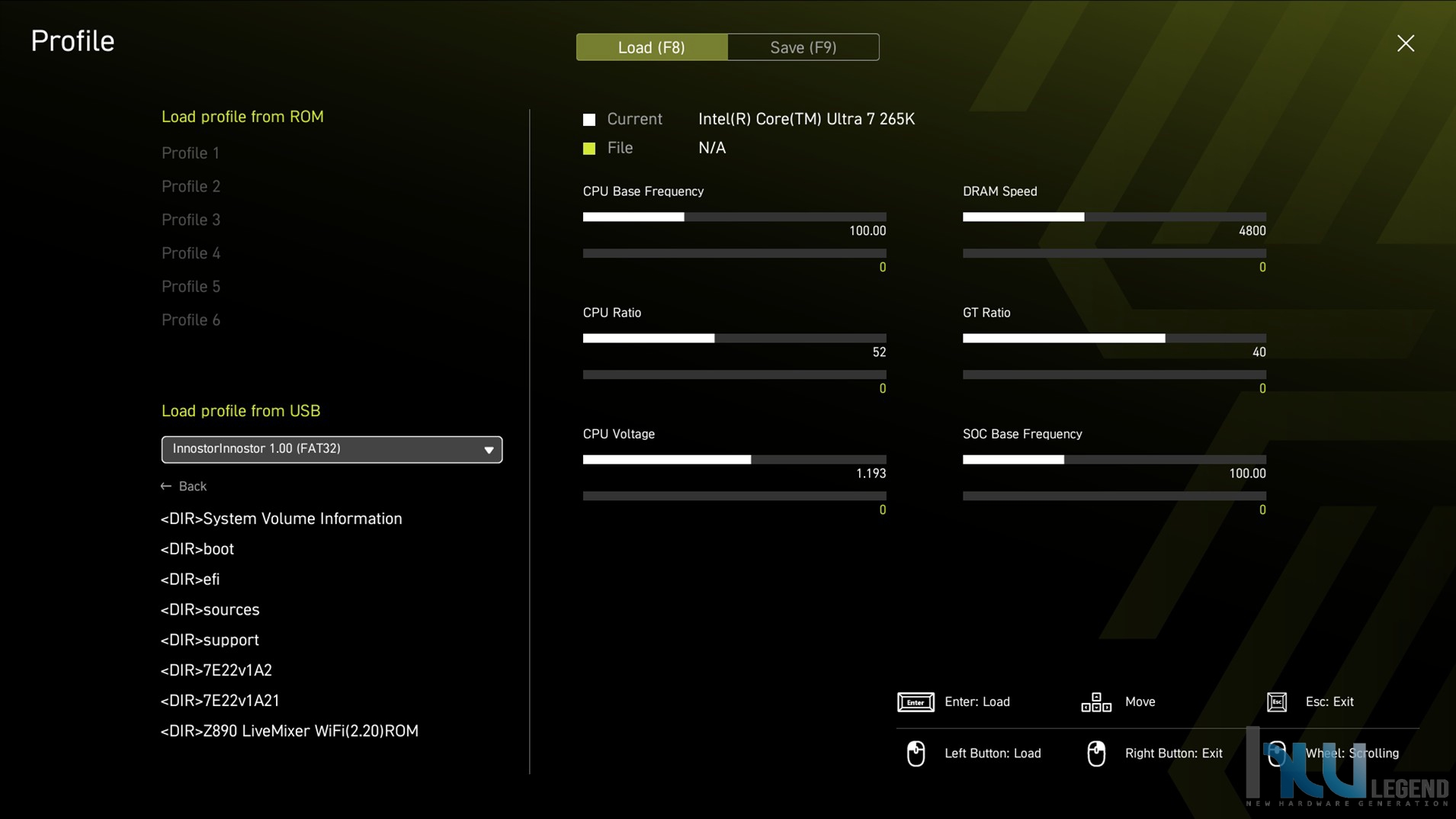Open the support directory
The width and height of the screenshot is (1456, 819).
click(210, 640)
